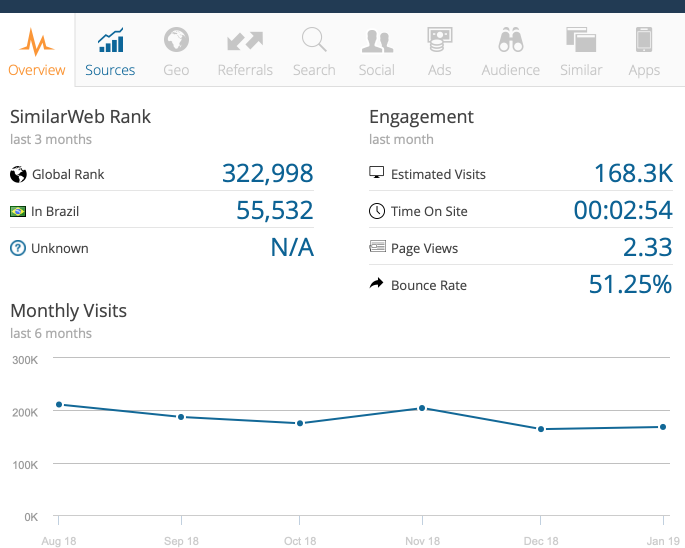The height and width of the screenshot is (548, 685).
Task: Switch to the Overview tab label
Action: coord(37,70)
